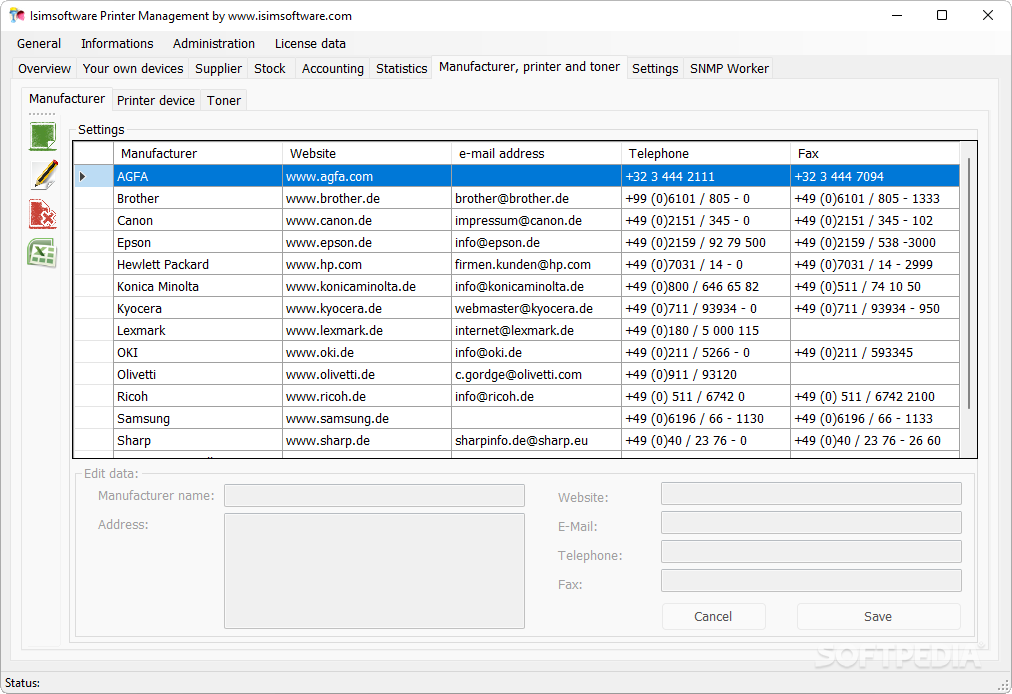Select the Hewlett Packard manufacturer cell
Viewport: 1012px width, 694px height.
(x=198, y=264)
